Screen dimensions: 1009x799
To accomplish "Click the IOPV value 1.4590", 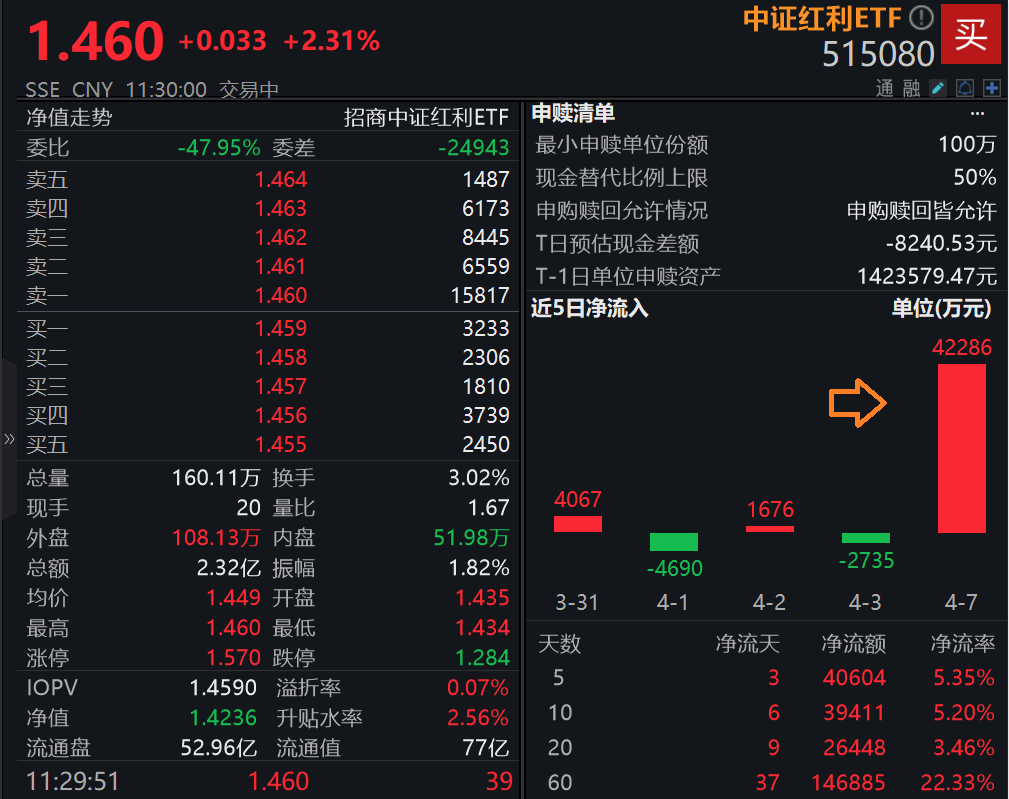I will [223, 688].
